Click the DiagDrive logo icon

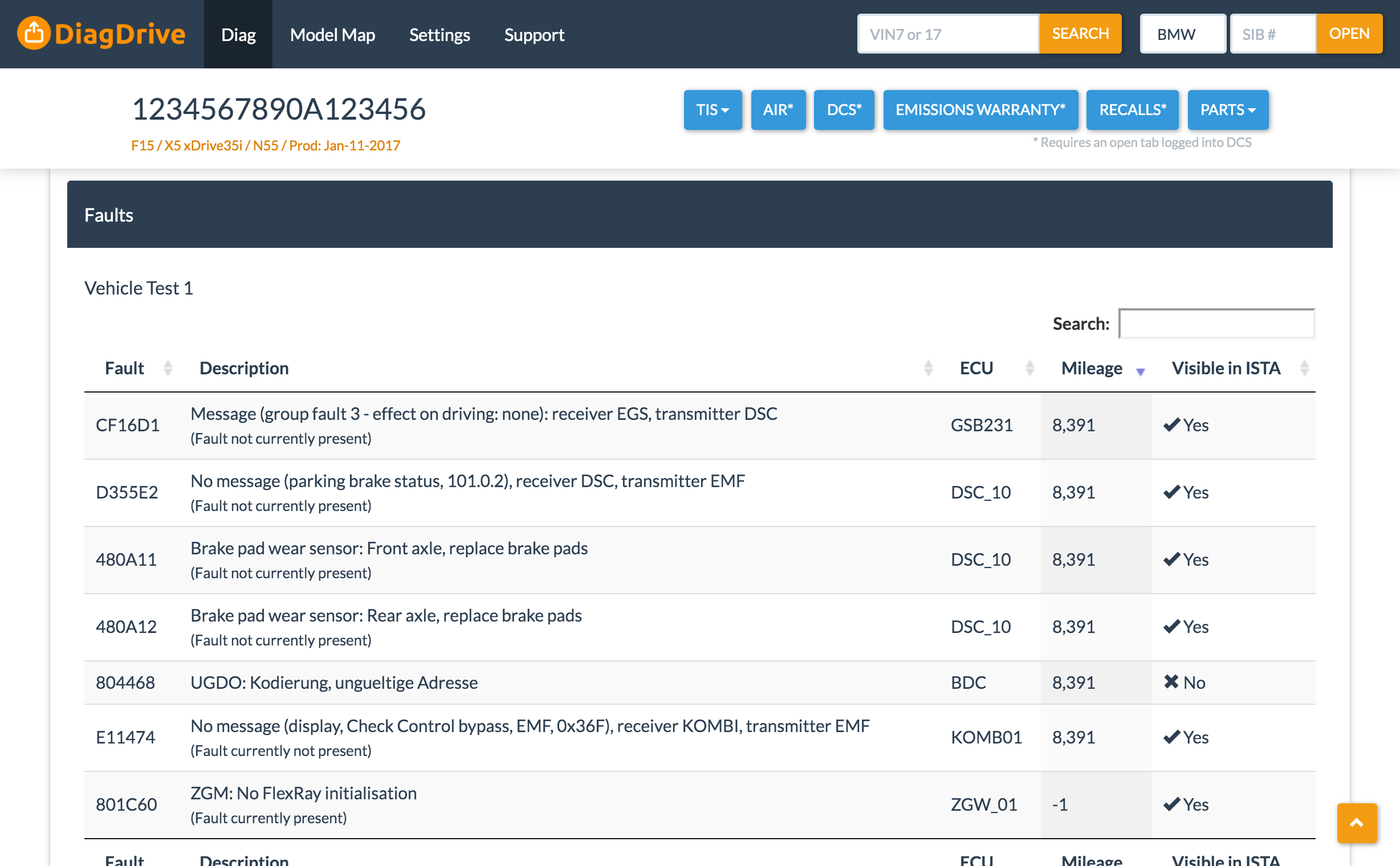[x=34, y=33]
